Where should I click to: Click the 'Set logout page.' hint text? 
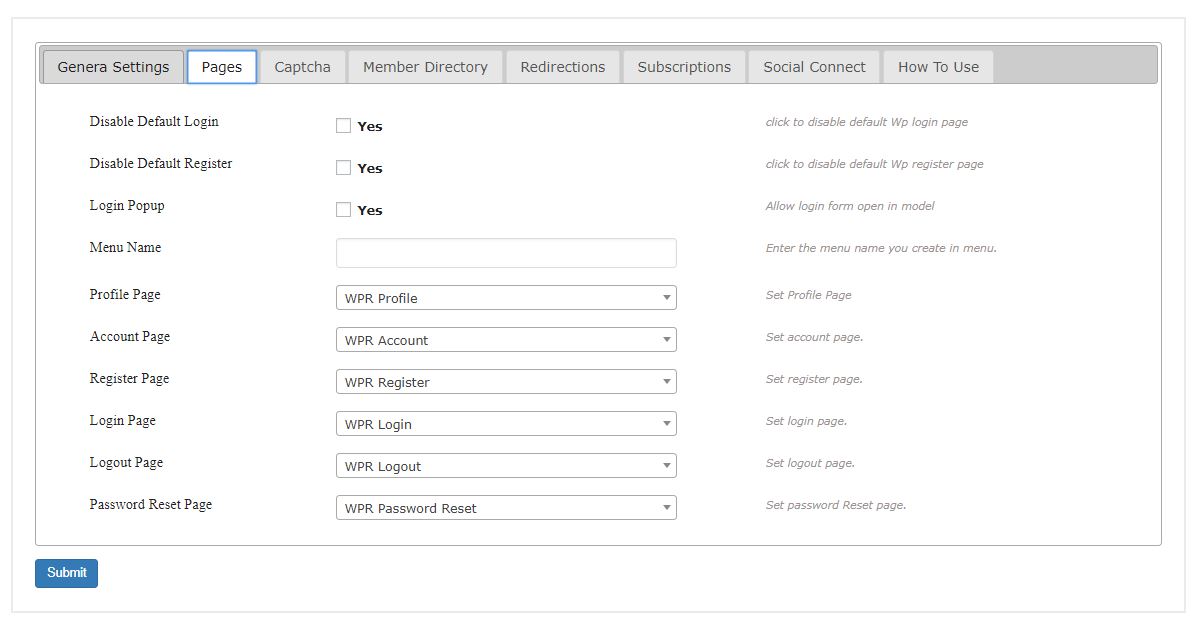(x=810, y=463)
